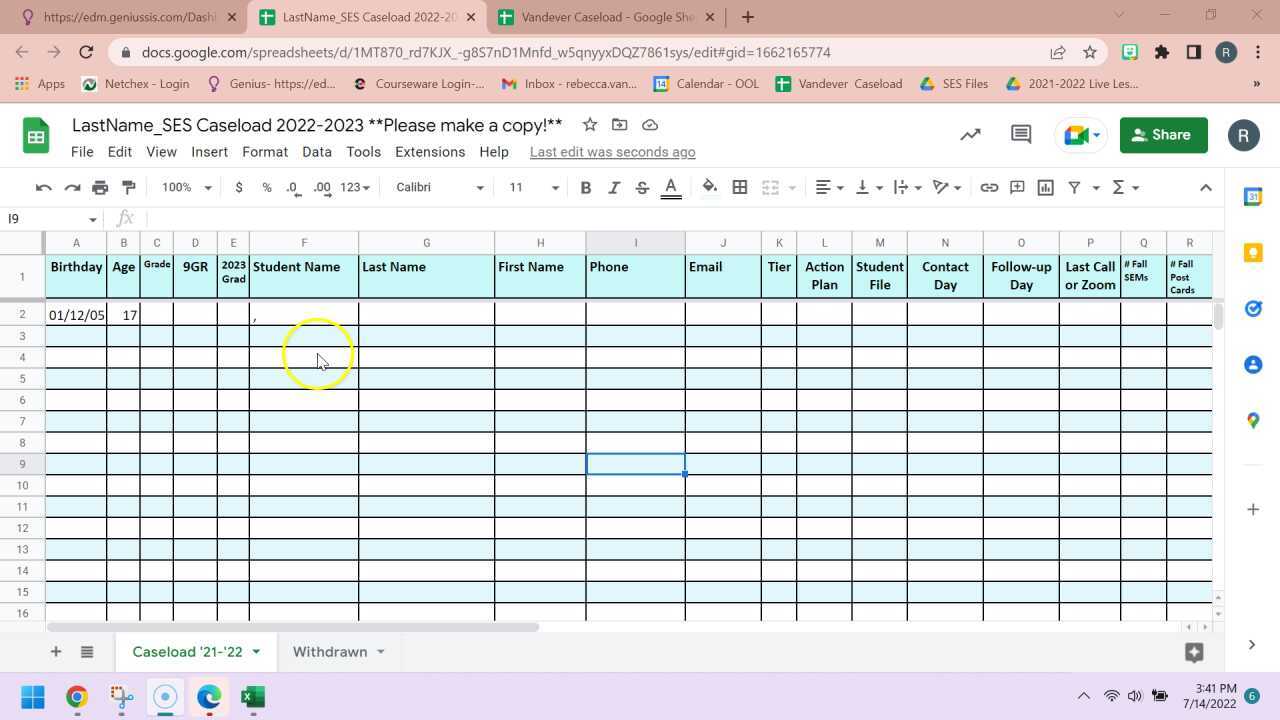Open the Extensions menu

[430, 151]
